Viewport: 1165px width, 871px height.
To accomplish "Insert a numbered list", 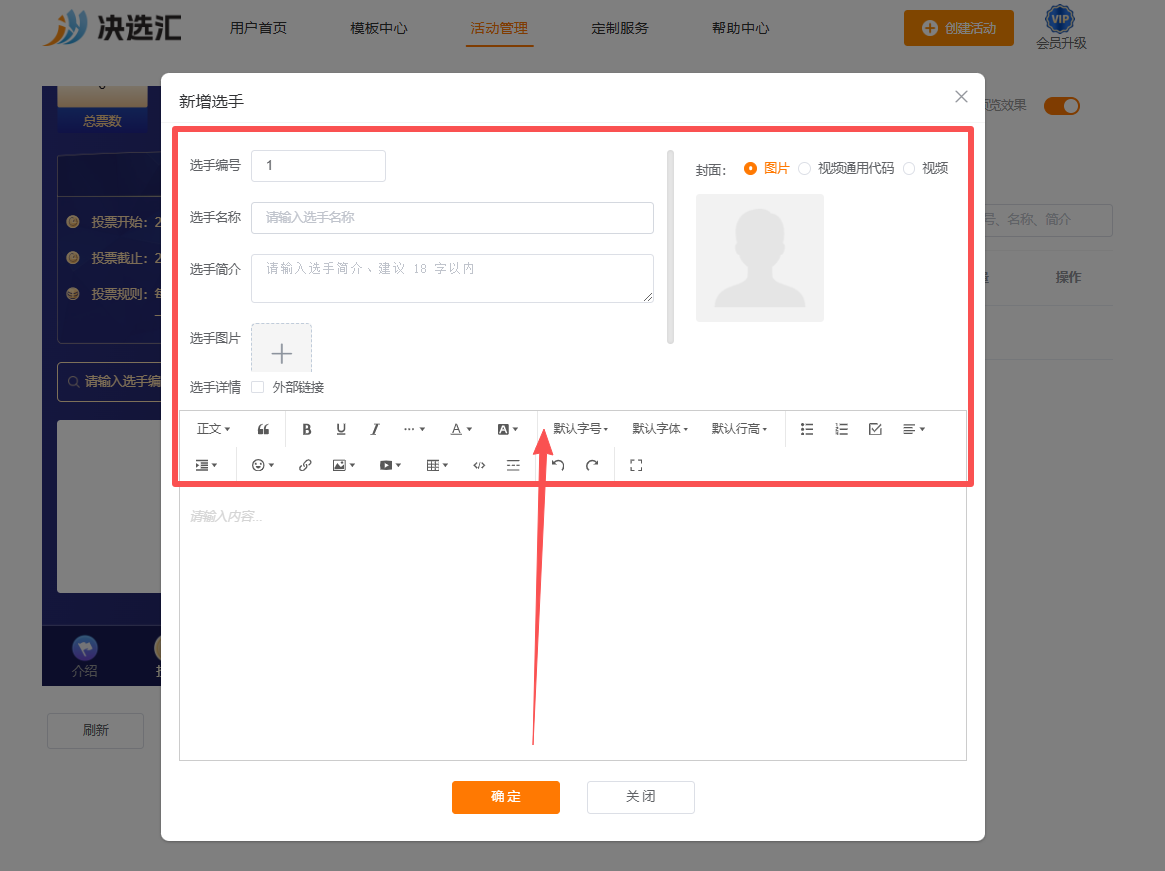I will [x=841, y=429].
